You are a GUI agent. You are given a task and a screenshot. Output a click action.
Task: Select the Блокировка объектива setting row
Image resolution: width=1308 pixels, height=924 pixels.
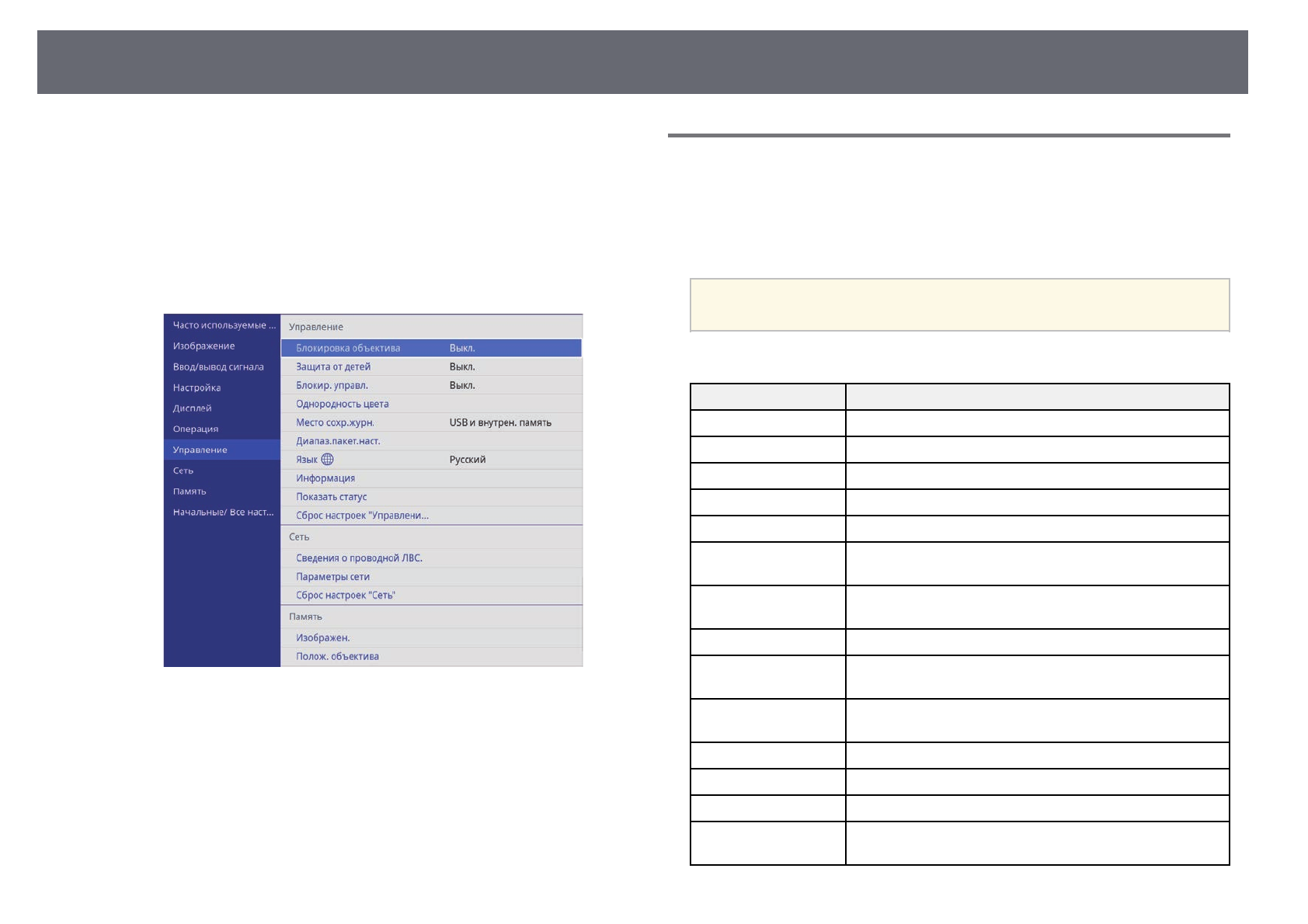[x=431, y=348]
